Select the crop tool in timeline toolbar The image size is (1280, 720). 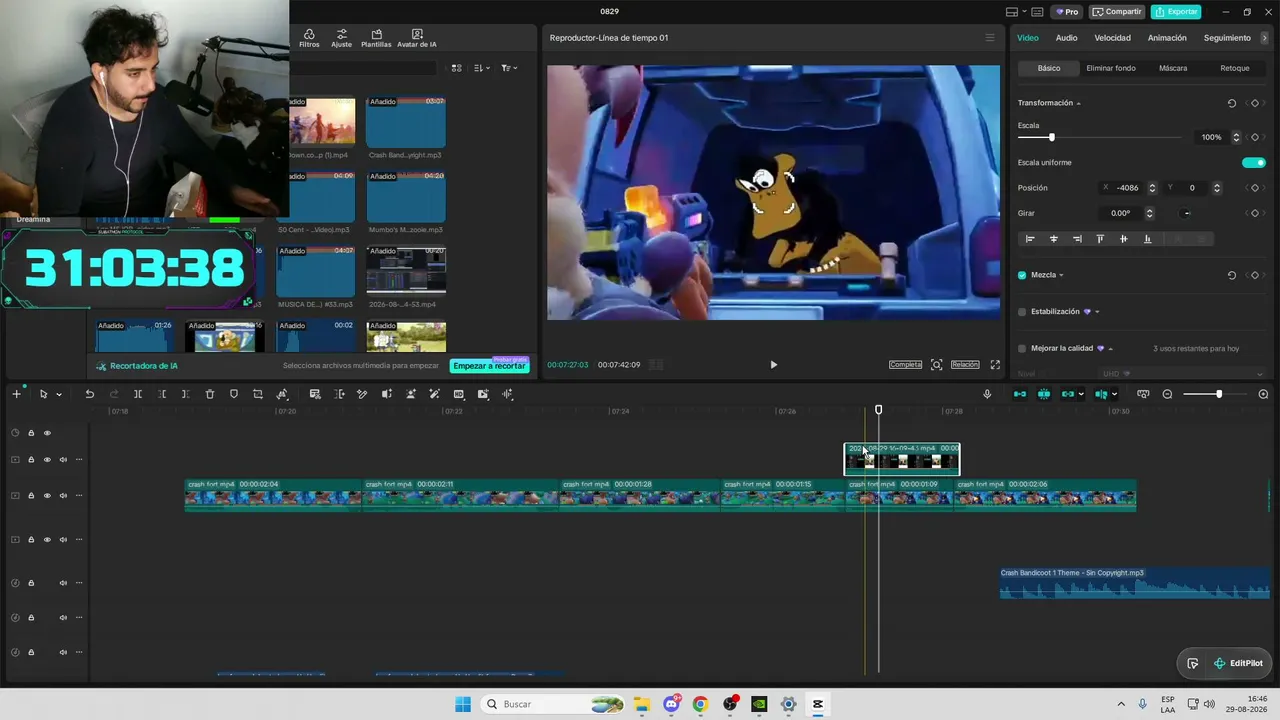coord(258,394)
